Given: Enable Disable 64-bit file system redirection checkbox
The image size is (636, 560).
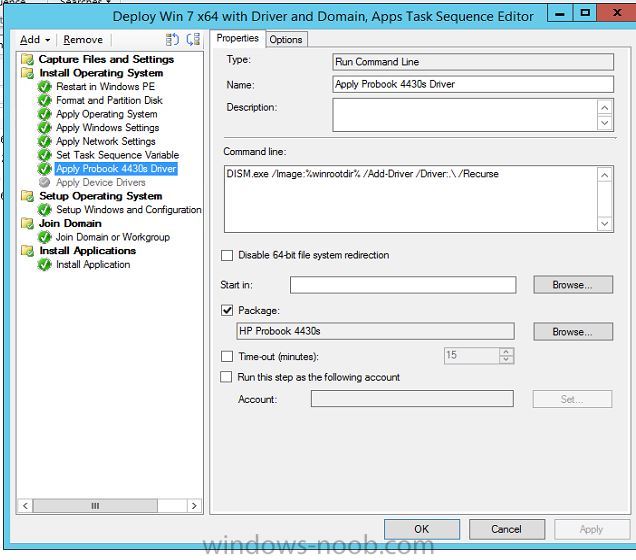Looking at the screenshot, I should tap(227, 256).
